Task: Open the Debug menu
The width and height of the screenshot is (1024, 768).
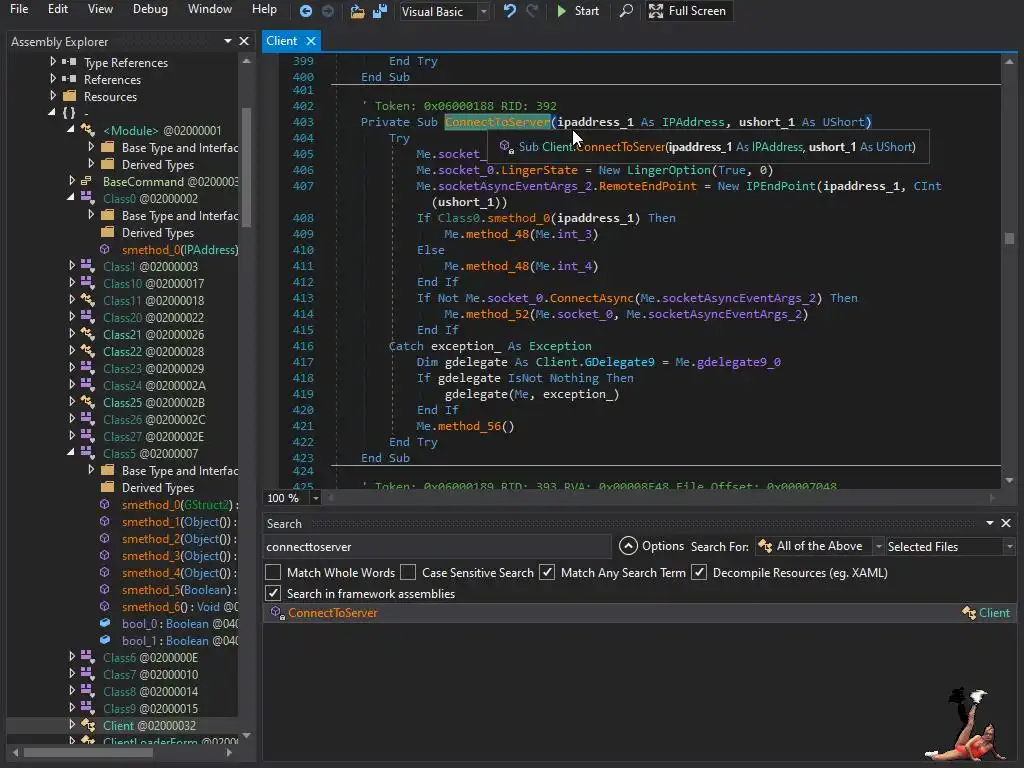Action: [150, 9]
